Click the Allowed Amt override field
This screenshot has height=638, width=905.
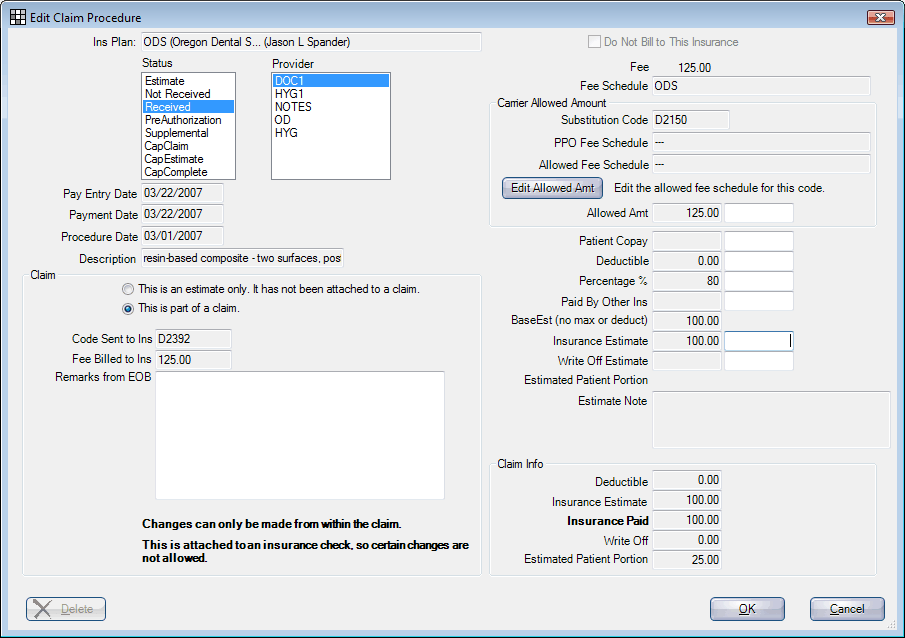[x=758, y=213]
